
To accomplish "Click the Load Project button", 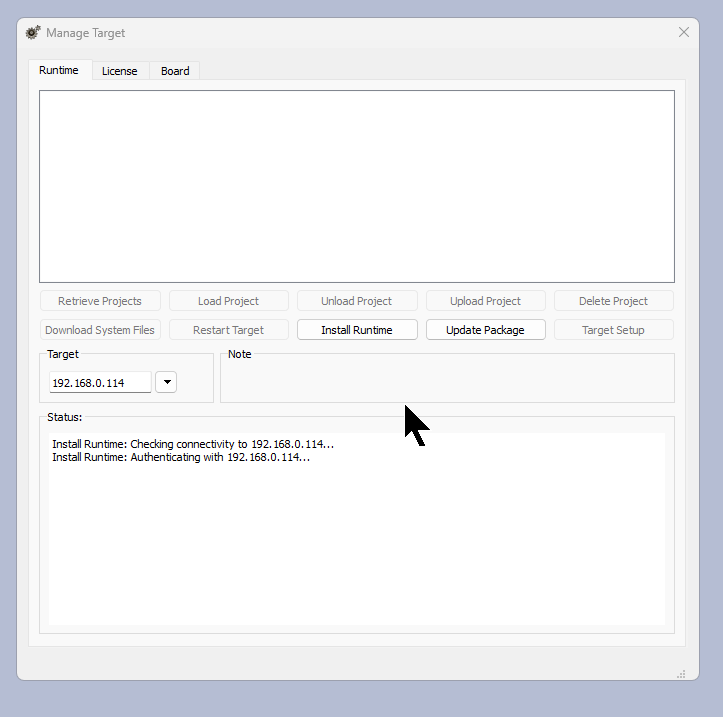I will tap(228, 301).
